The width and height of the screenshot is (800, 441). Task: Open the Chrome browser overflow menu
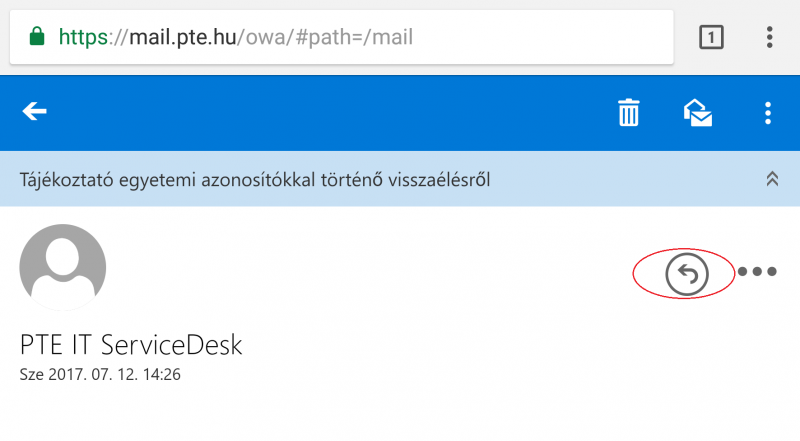[769, 37]
